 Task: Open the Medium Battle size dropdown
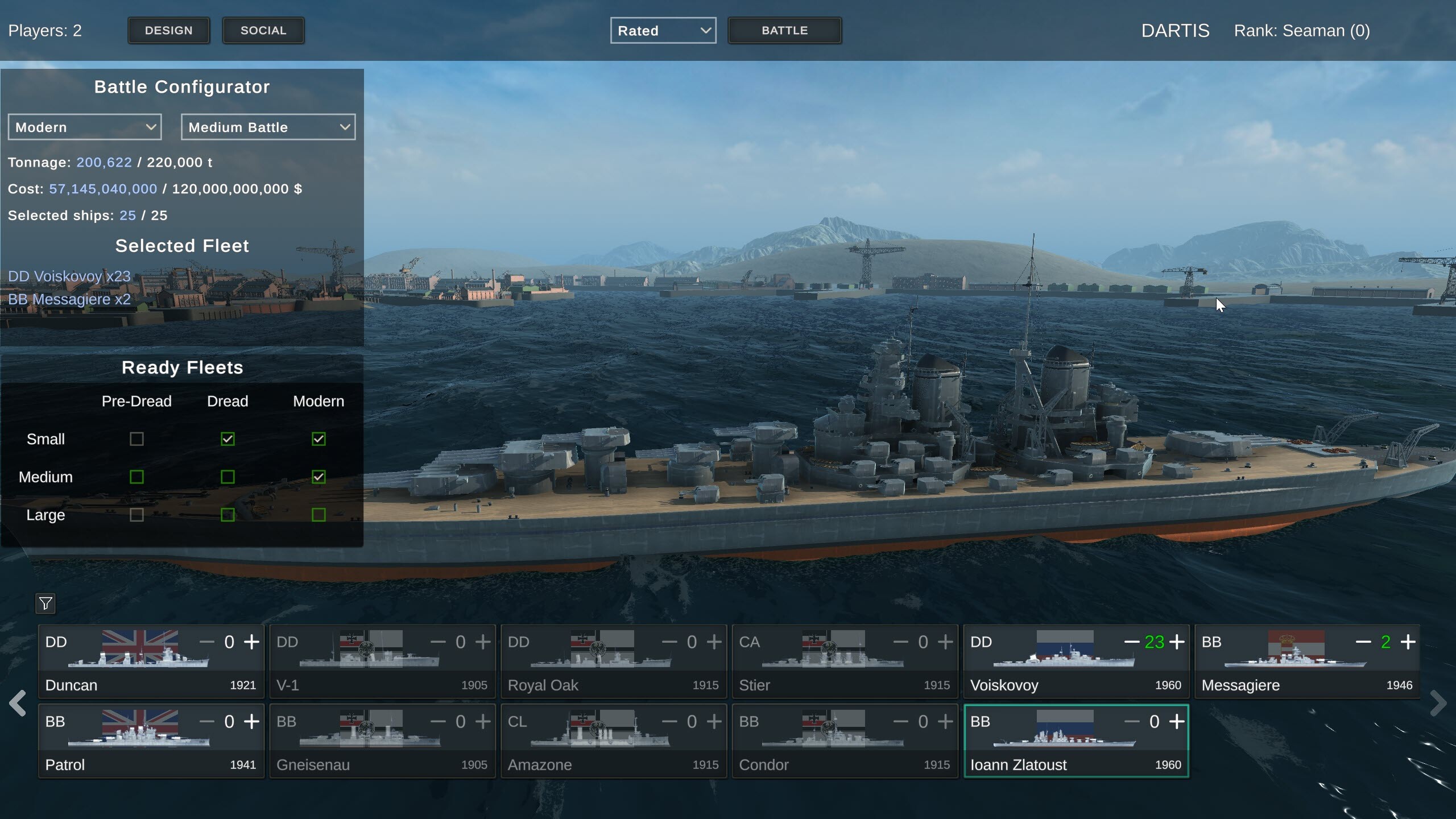[267, 126]
